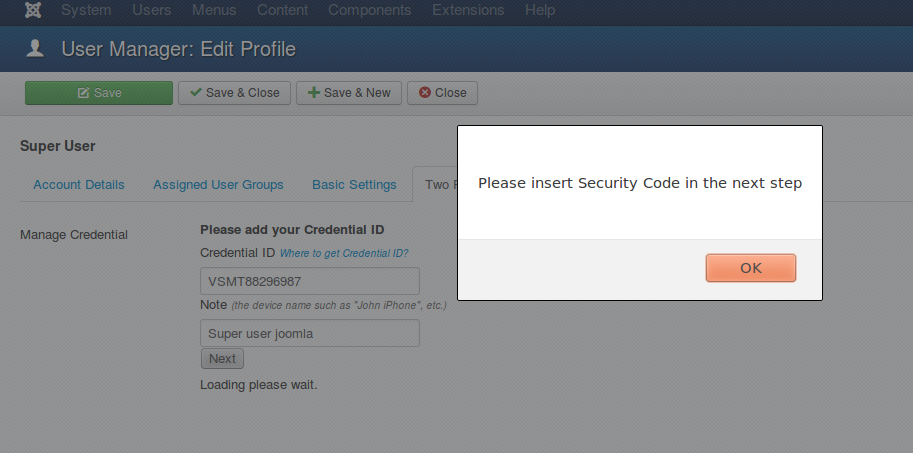
Task: Open the System menu
Action: 86,10
